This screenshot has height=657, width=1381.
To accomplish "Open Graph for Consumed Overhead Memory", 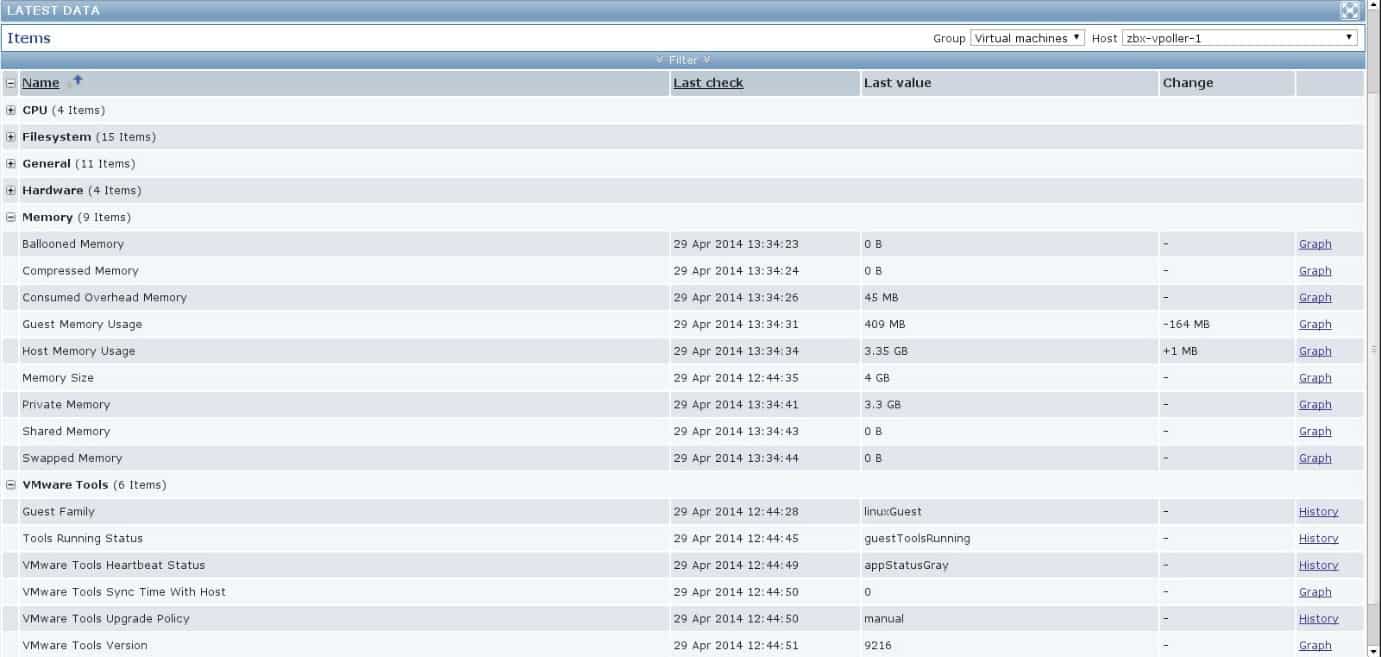I will [1315, 298].
